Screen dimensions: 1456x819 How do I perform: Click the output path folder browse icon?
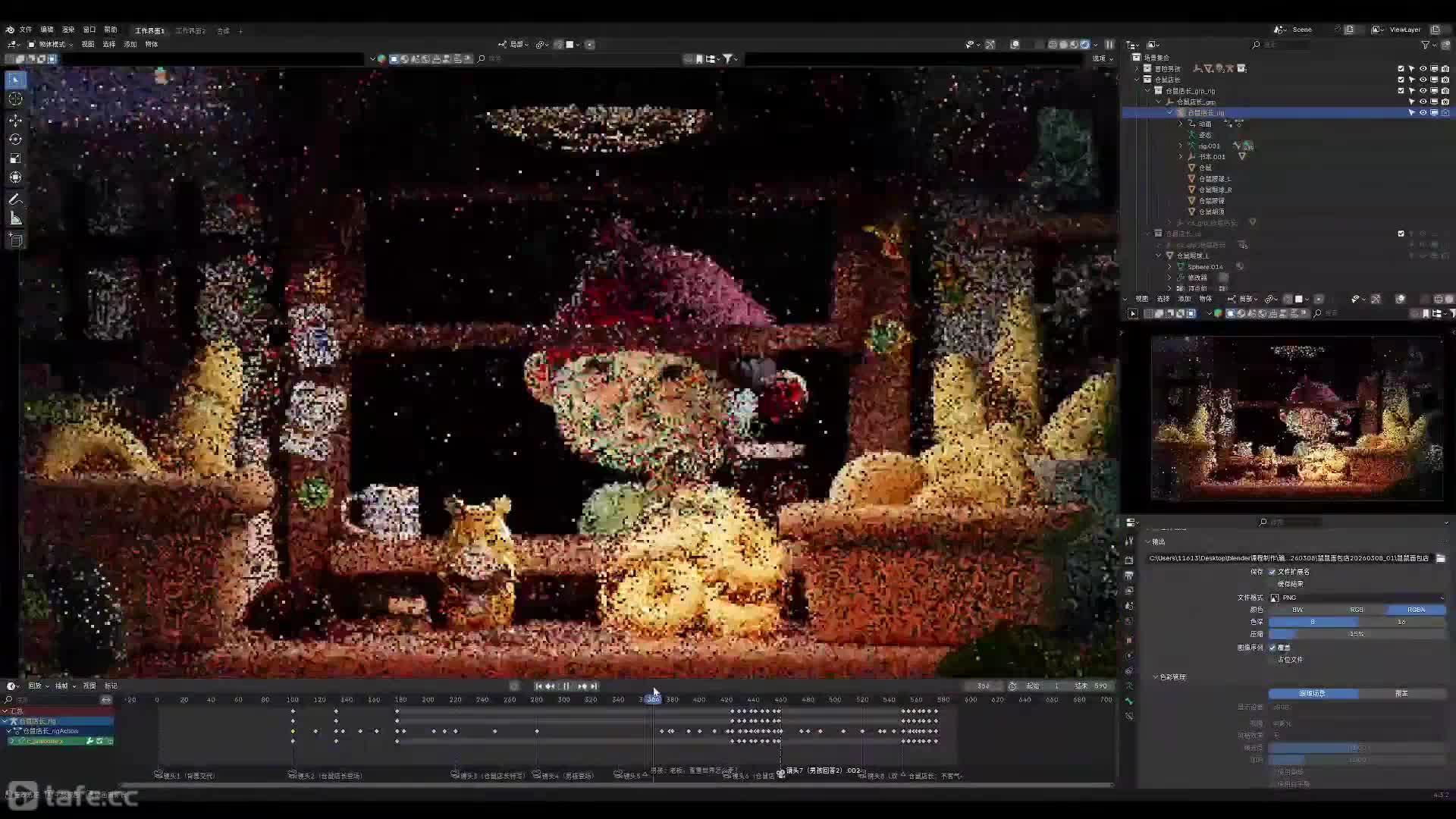click(1440, 558)
